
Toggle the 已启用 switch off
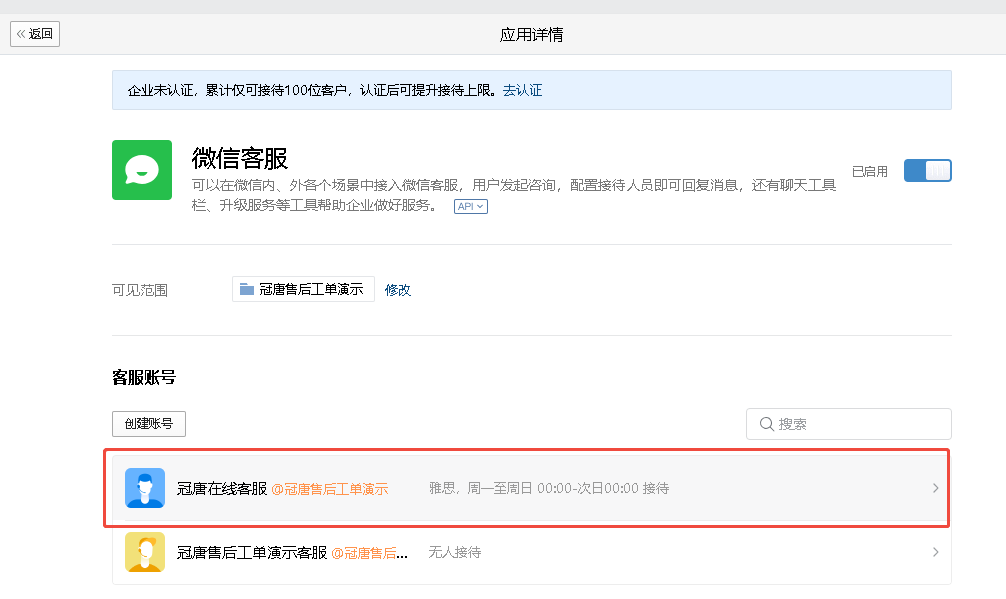(927, 171)
